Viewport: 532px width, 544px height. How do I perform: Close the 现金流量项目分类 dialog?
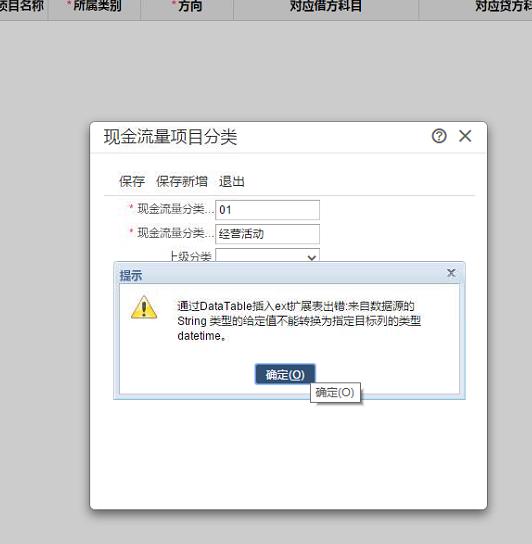tap(465, 136)
